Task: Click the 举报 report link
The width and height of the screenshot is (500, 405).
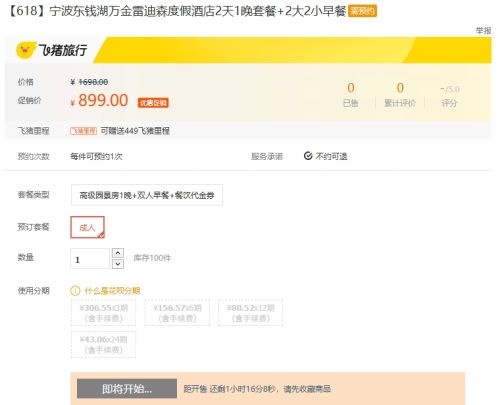Action: tap(483, 31)
